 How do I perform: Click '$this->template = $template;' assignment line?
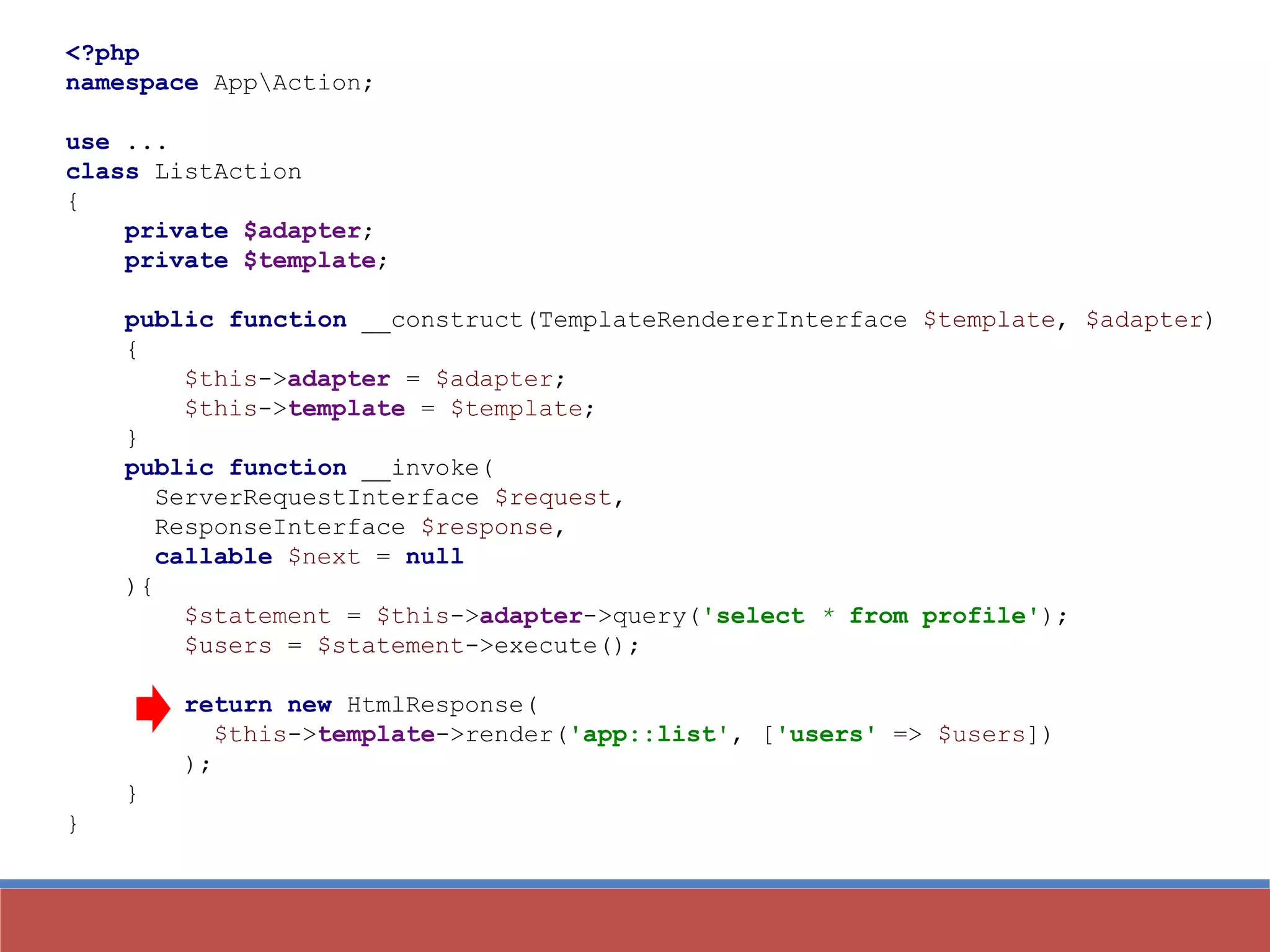(389, 408)
